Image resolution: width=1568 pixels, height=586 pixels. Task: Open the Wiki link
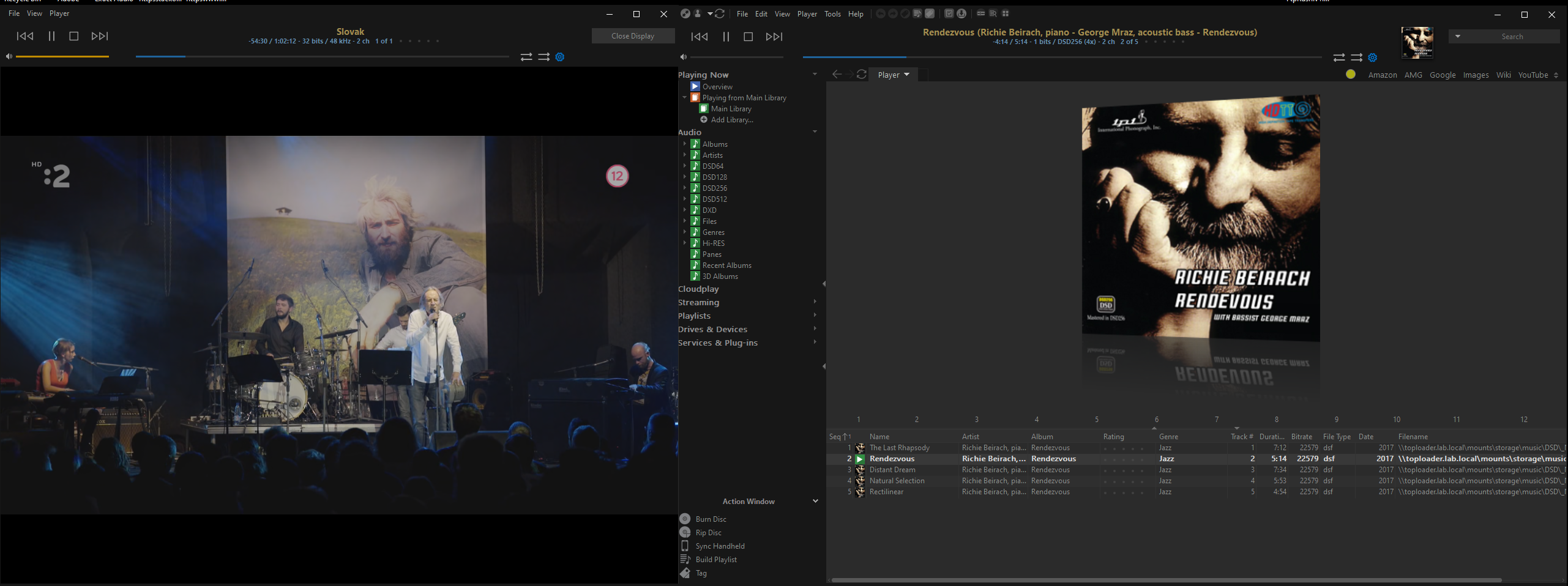click(x=1503, y=75)
